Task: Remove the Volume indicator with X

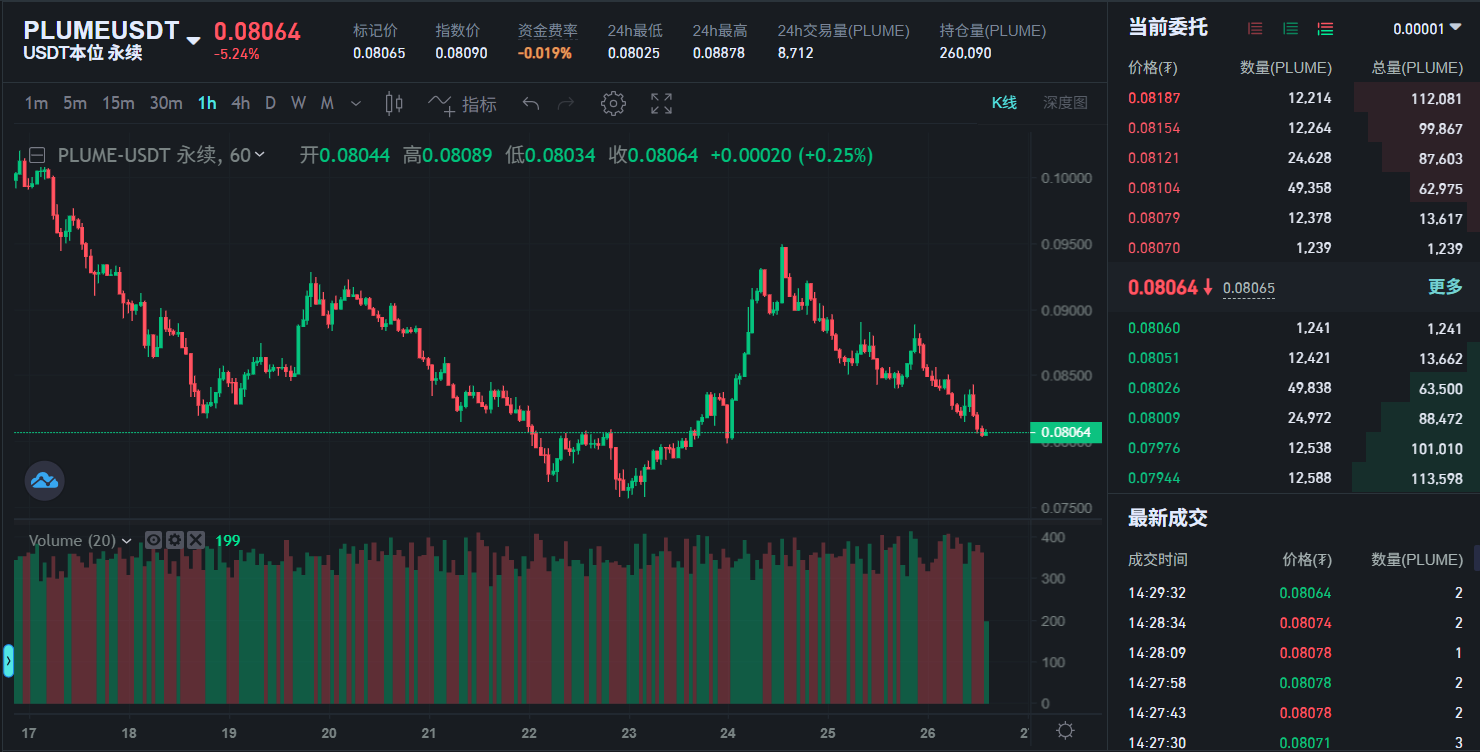Action: [x=196, y=540]
